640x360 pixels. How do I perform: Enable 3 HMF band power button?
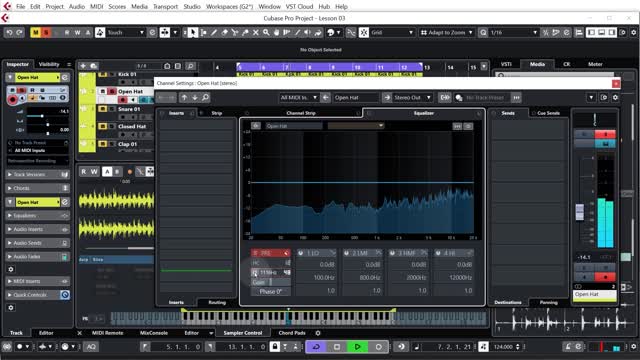pos(392,253)
